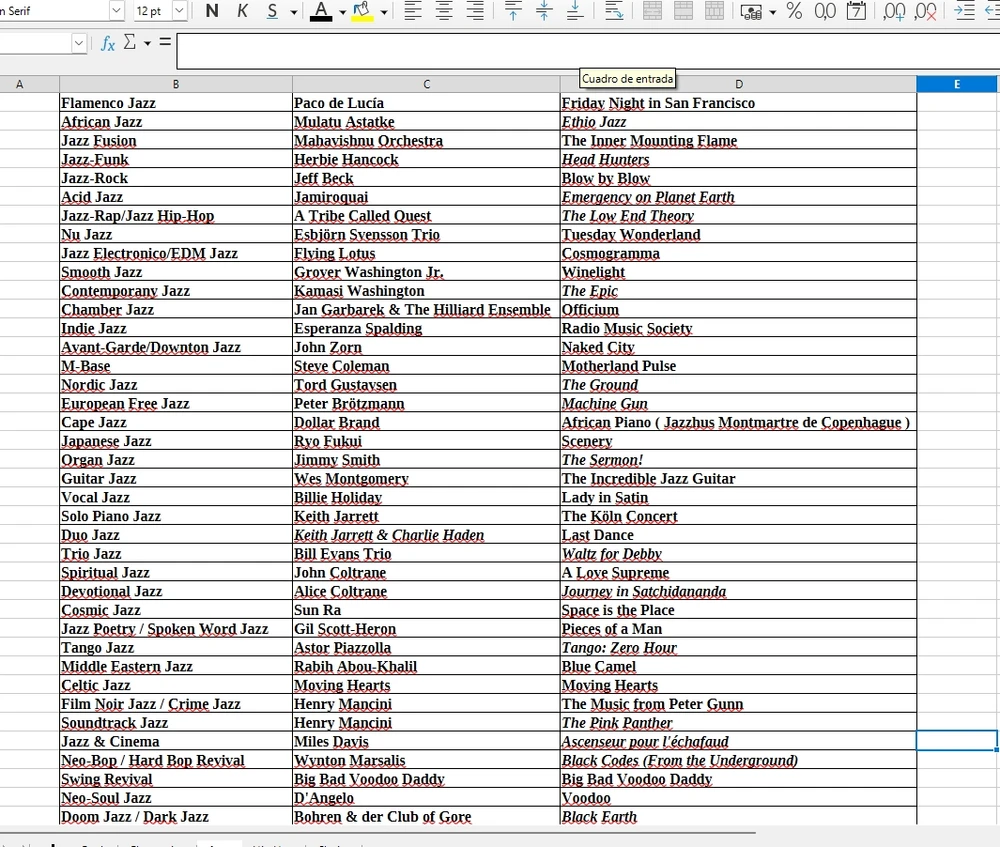Viewport: 1000px width, 847px height.
Task: Select the 'Naked City' cell
Action: (739, 347)
